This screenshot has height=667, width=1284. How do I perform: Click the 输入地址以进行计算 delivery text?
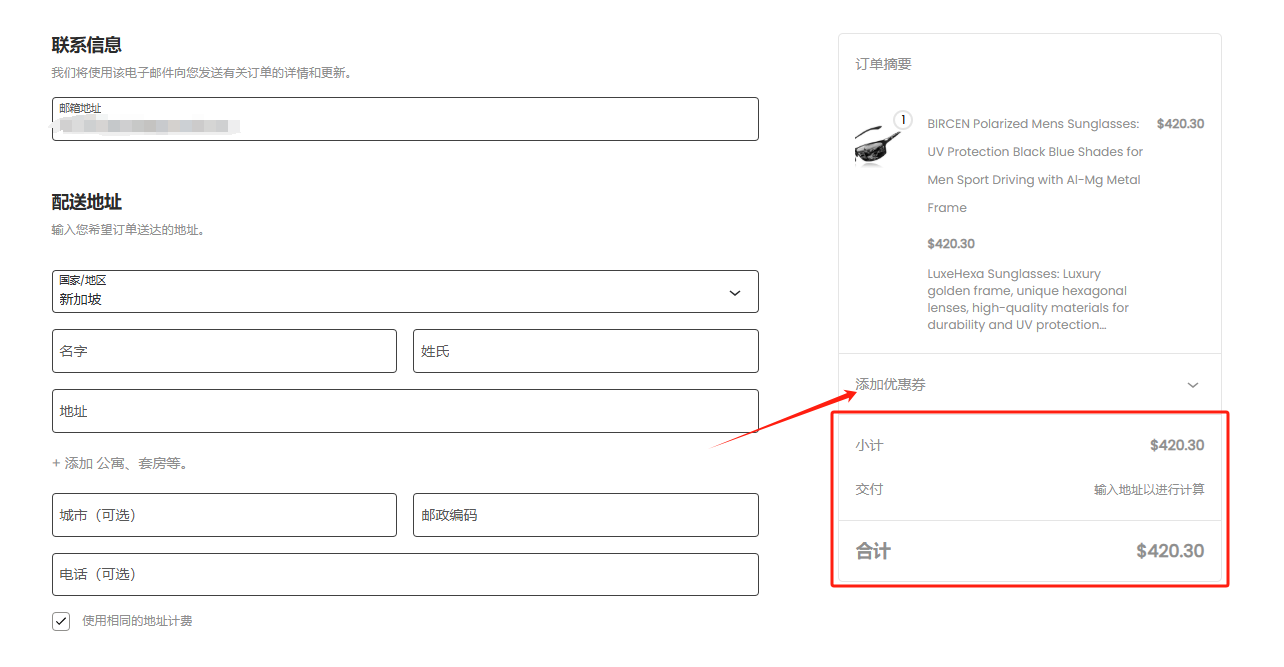pyautogui.click(x=1148, y=490)
